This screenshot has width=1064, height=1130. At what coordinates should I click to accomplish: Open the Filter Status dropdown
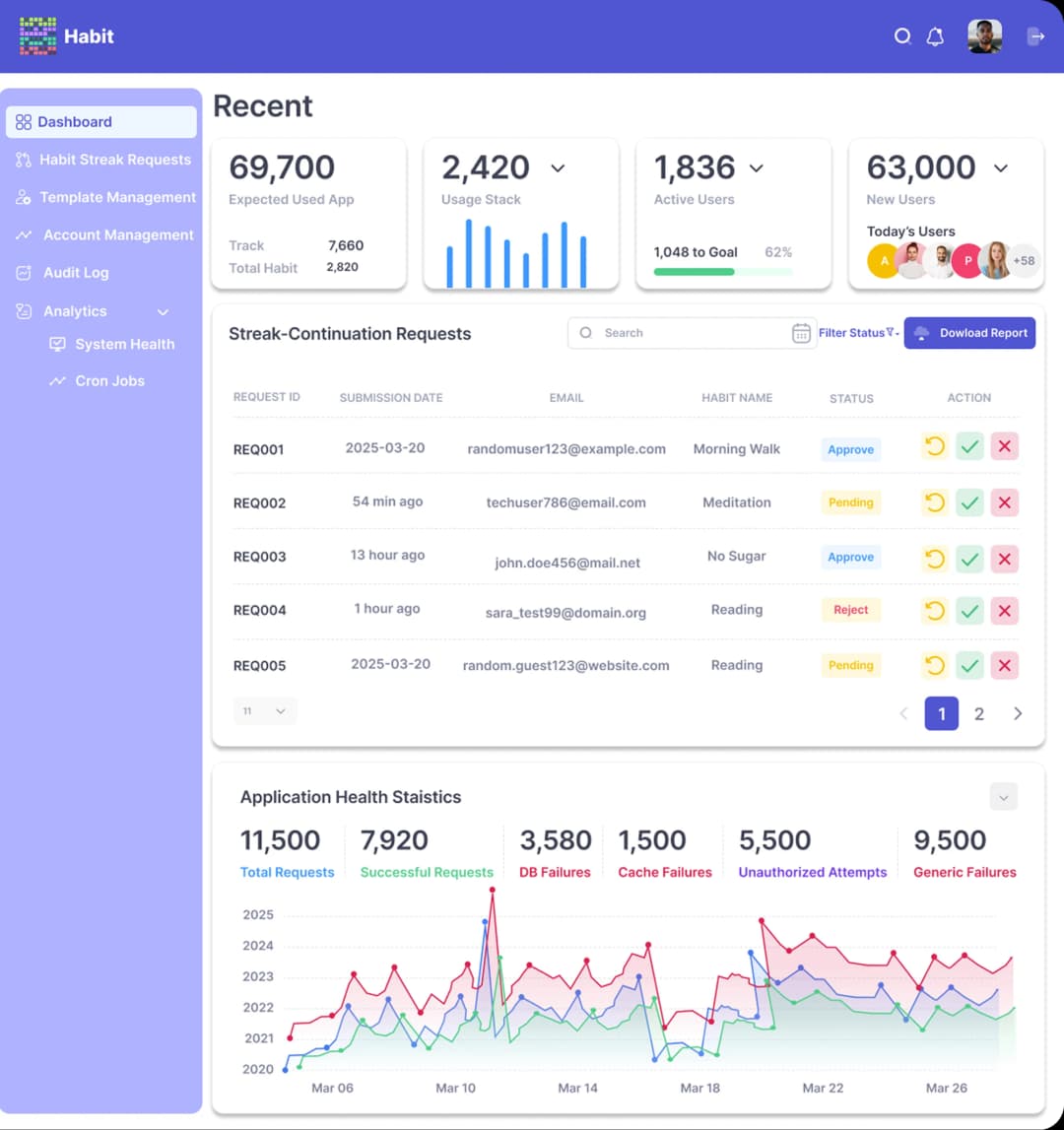[x=858, y=333]
